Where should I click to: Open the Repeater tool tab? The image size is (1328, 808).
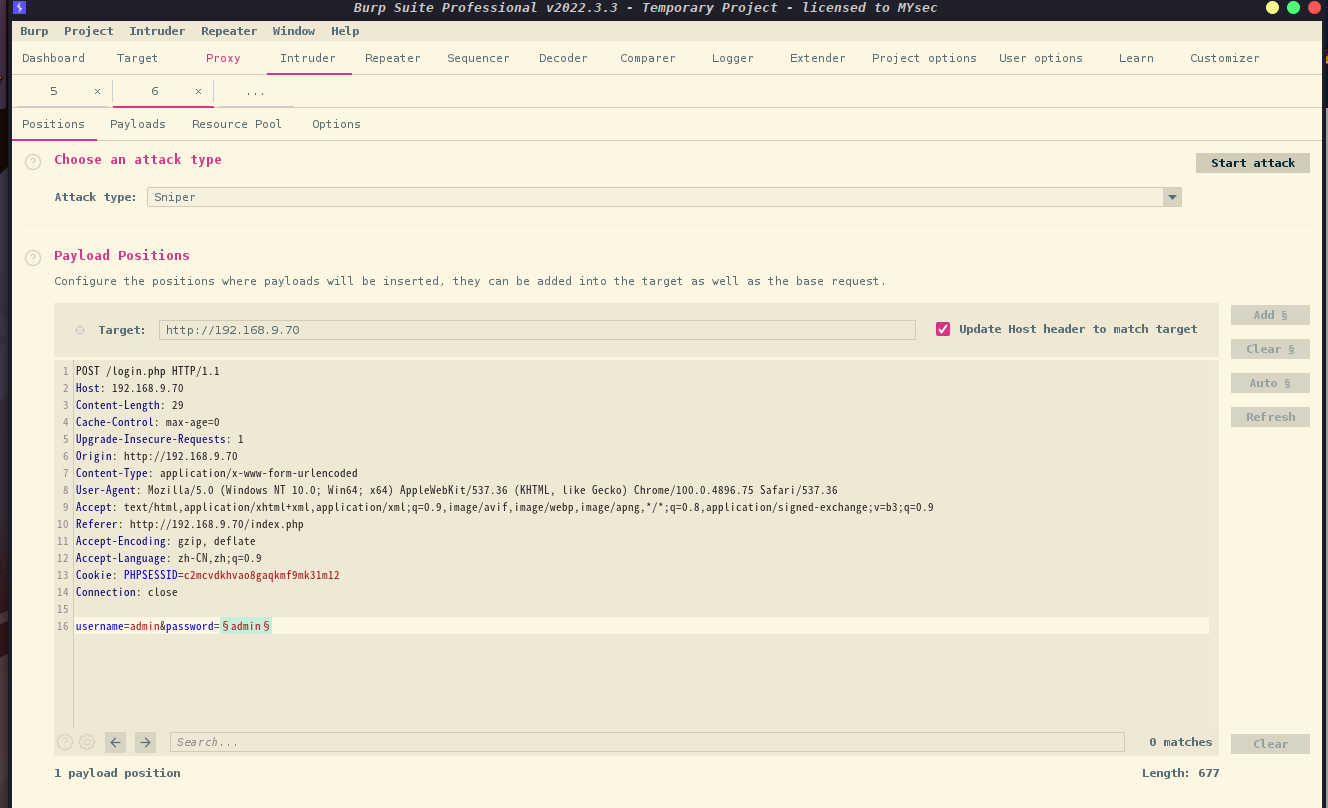pyautogui.click(x=392, y=58)
